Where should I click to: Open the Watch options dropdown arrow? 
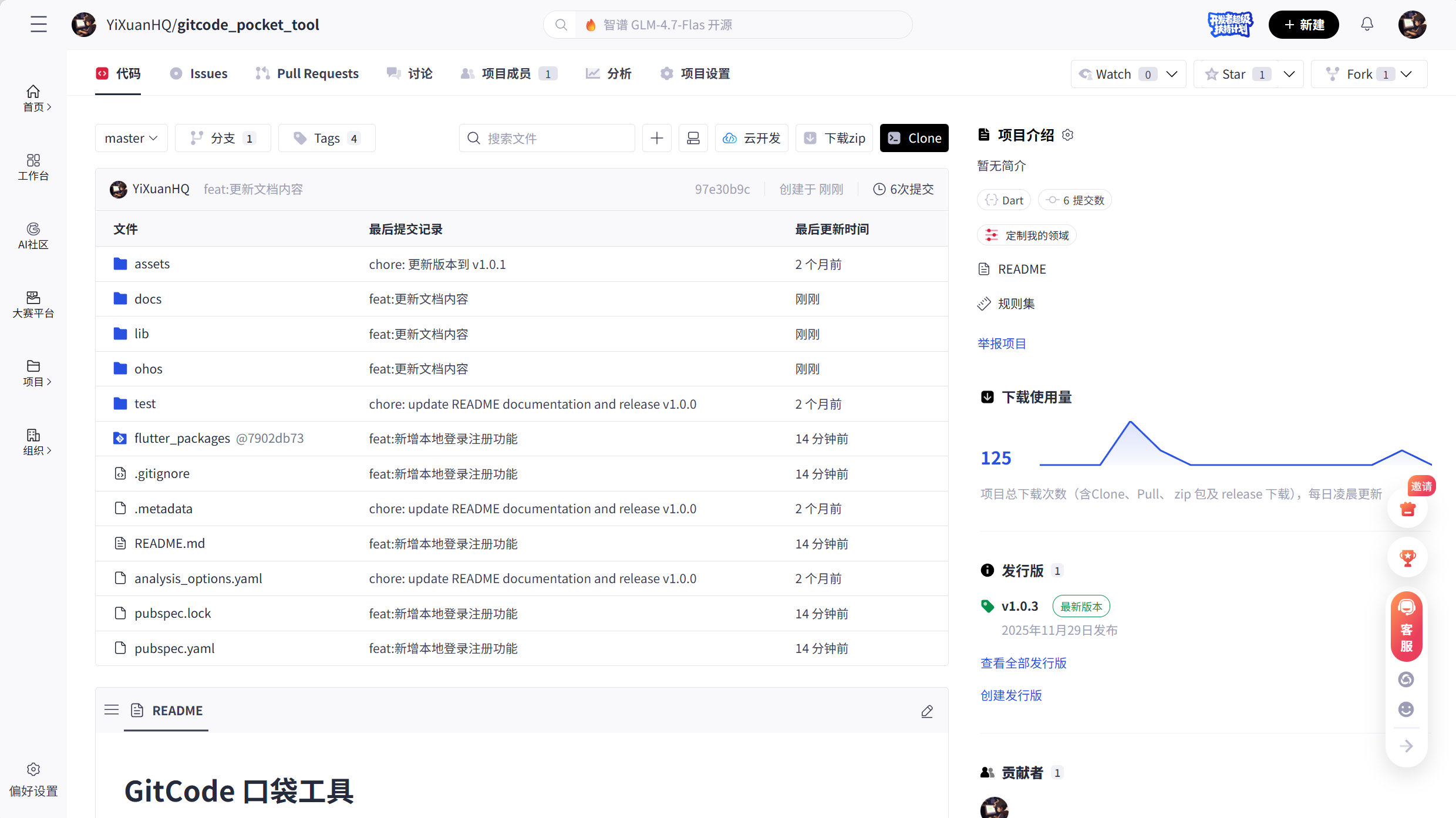pos(1172,74)
